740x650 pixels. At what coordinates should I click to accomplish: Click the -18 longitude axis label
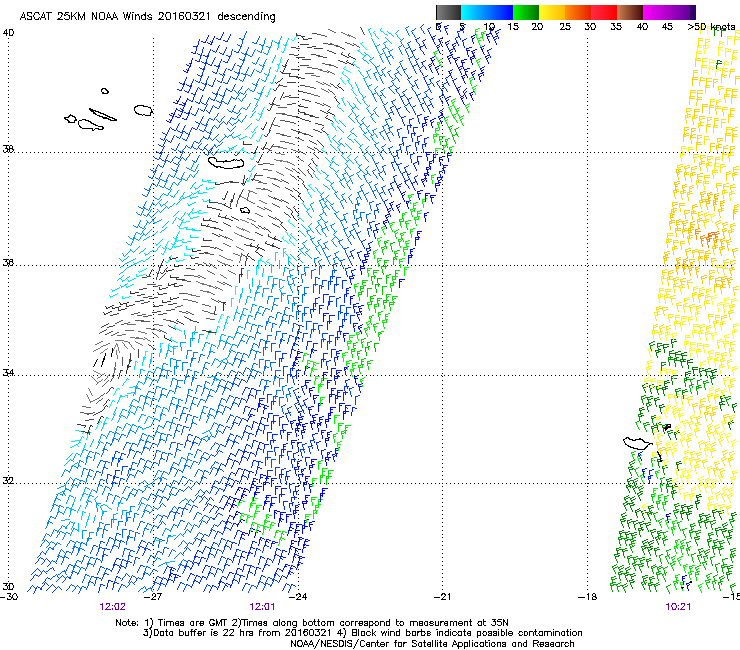pyautogui.click(x=587, y=597)
